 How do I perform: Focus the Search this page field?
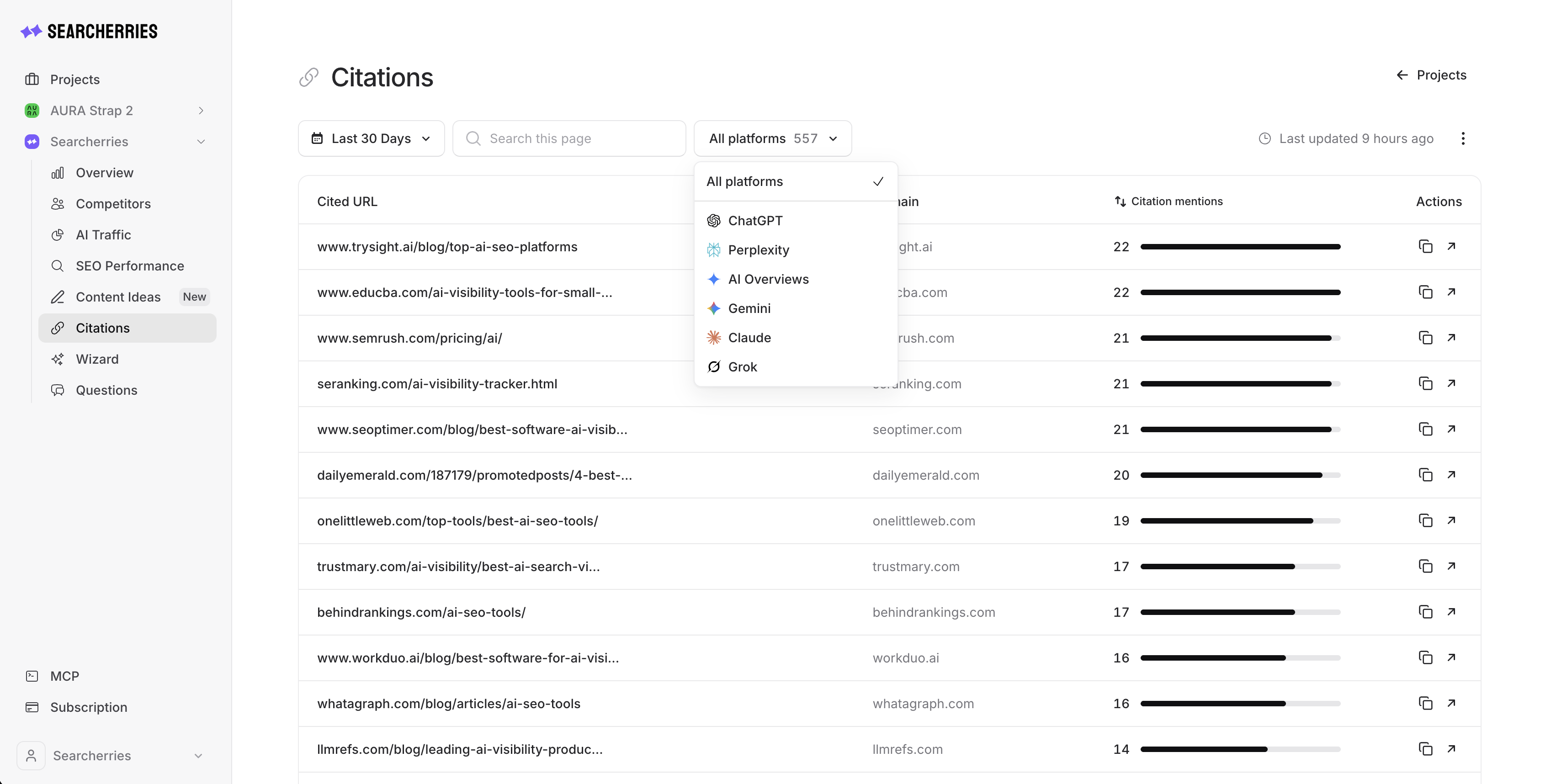tap(569, 138)
